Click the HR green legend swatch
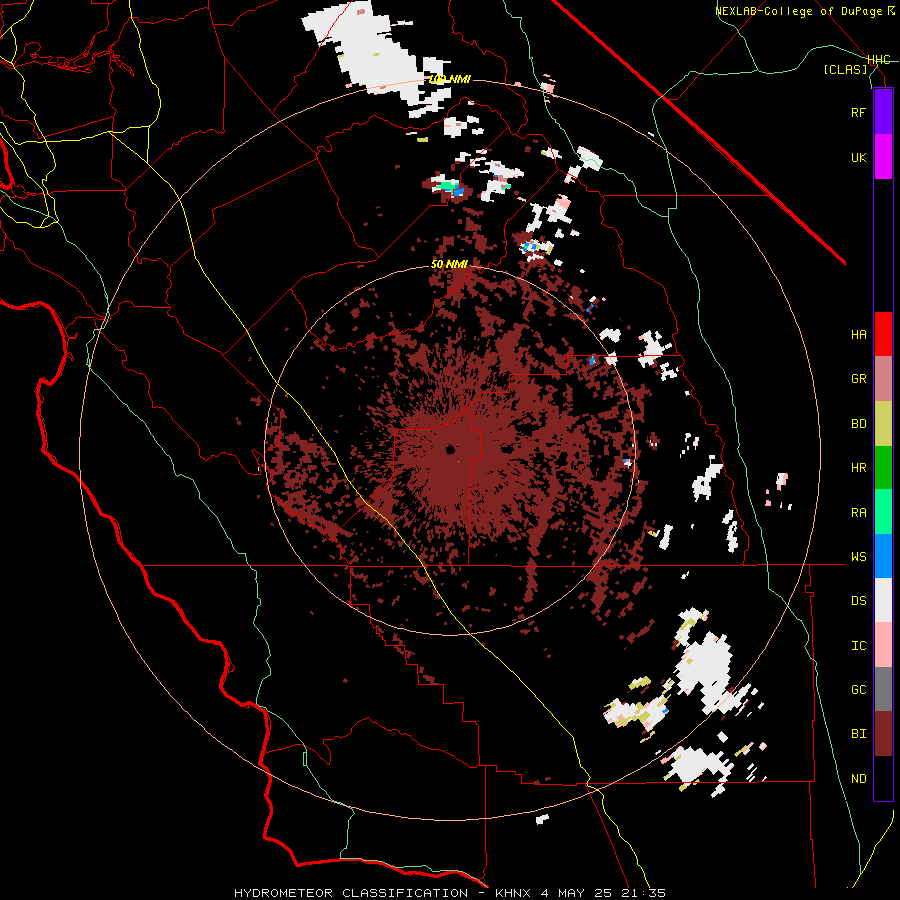The height and width of the screenshot is (900, 900). point(883,468)
